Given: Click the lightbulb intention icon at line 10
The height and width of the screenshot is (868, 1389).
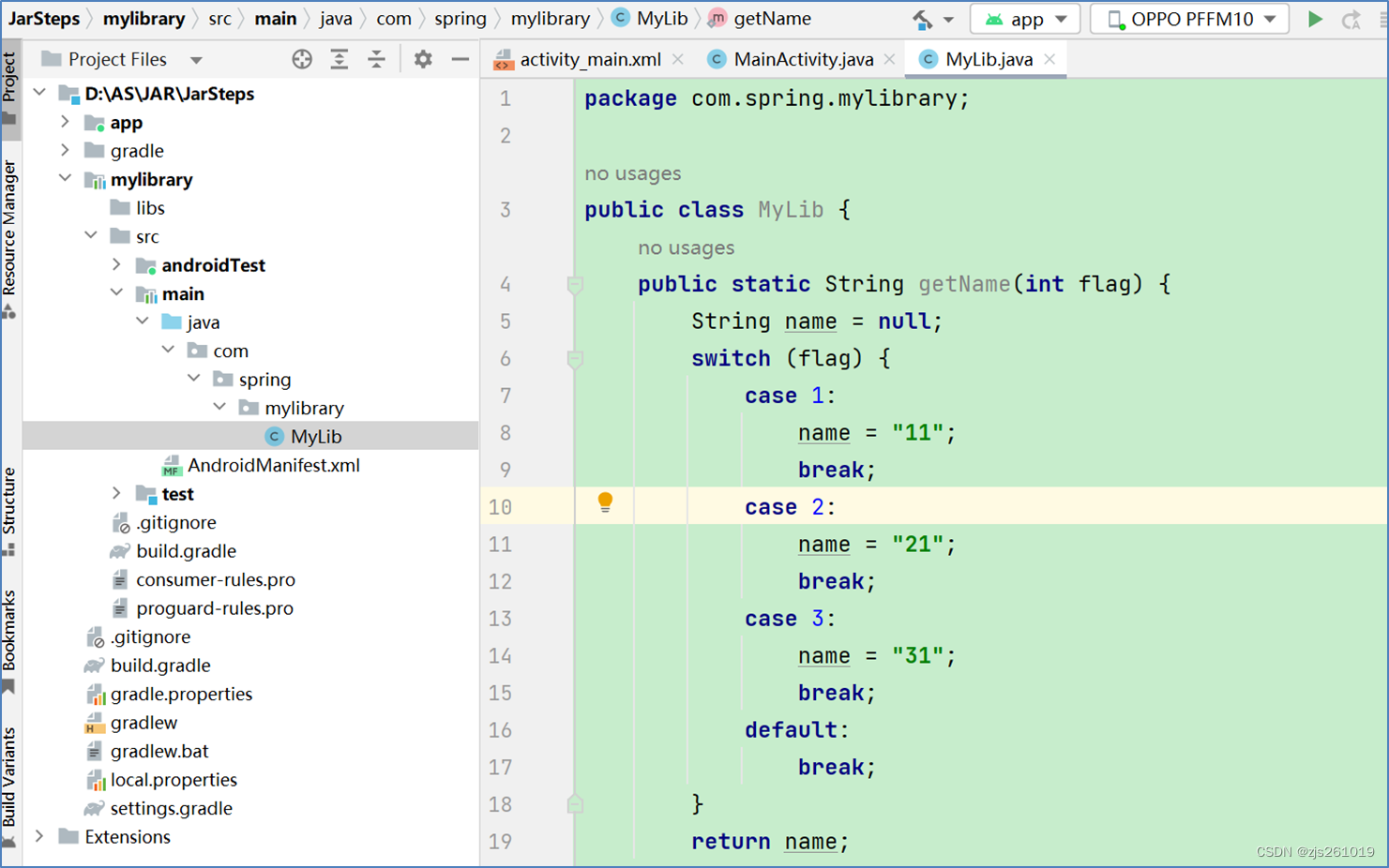Looking at the screenshot, I should point(605,505).
